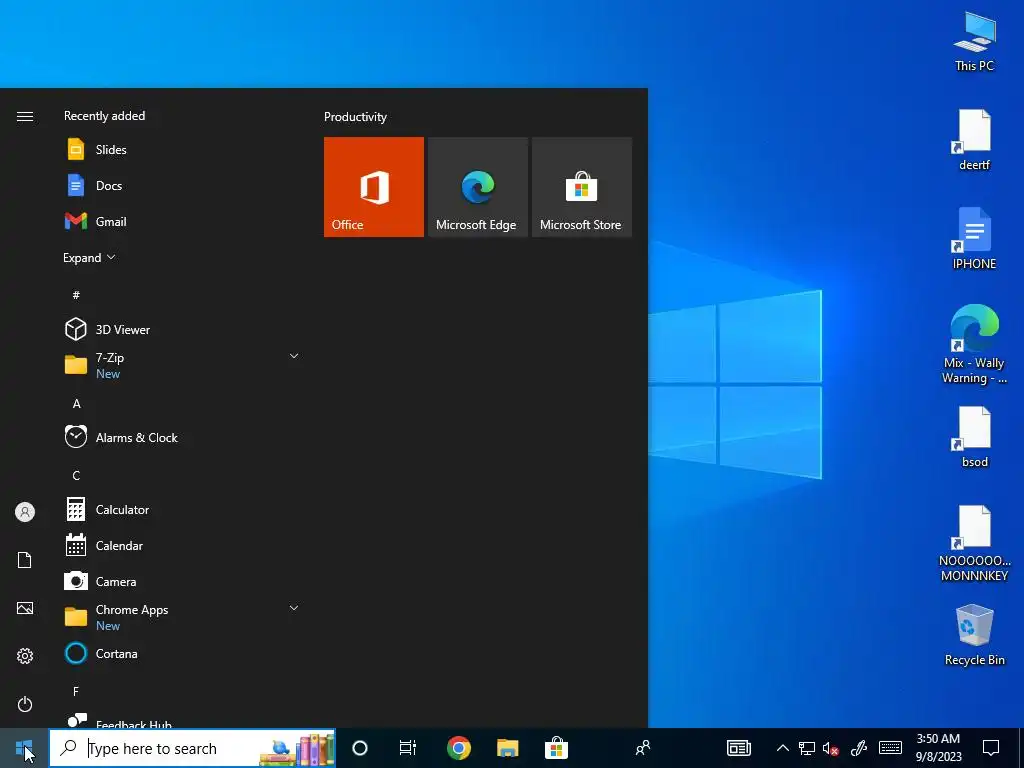The height and width of the screenshot is (768, 1024).
Task: Expand the Chrome Apps folder chevron
Action: (x=294, y=608)
